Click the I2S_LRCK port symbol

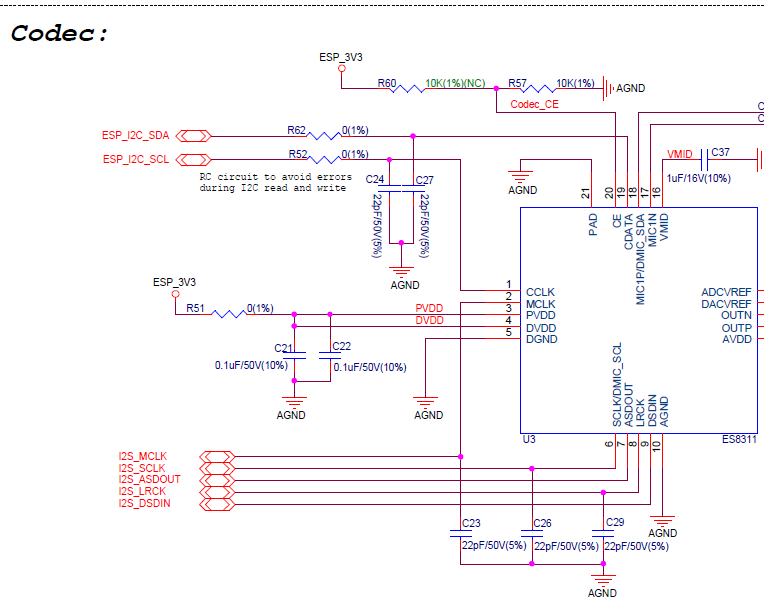(x=217, y=493)
